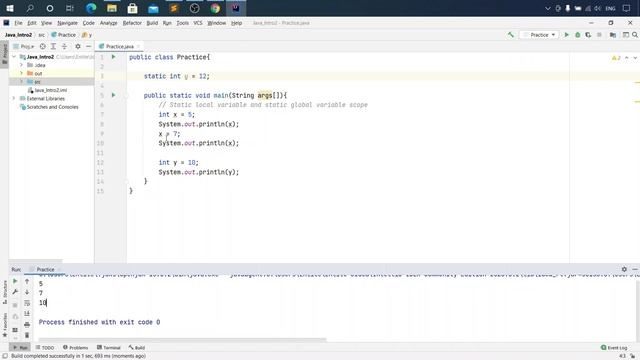Open the Analyze menu
The width and height of the screenshot is (640, 360).
[109, 23]
